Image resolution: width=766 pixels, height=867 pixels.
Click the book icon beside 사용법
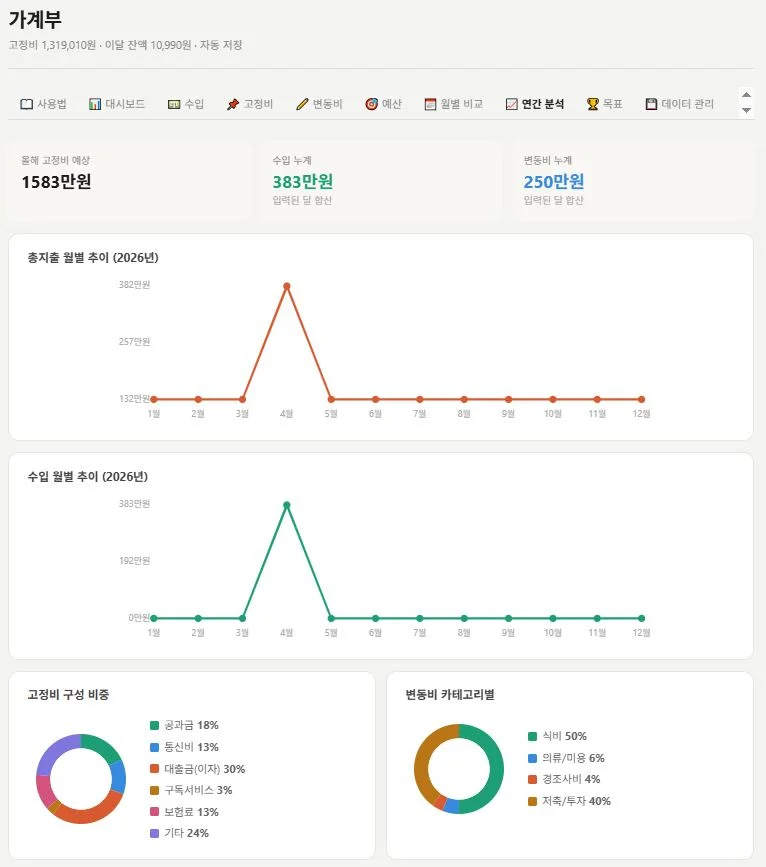pyautogui.click(x=26, y=104)
